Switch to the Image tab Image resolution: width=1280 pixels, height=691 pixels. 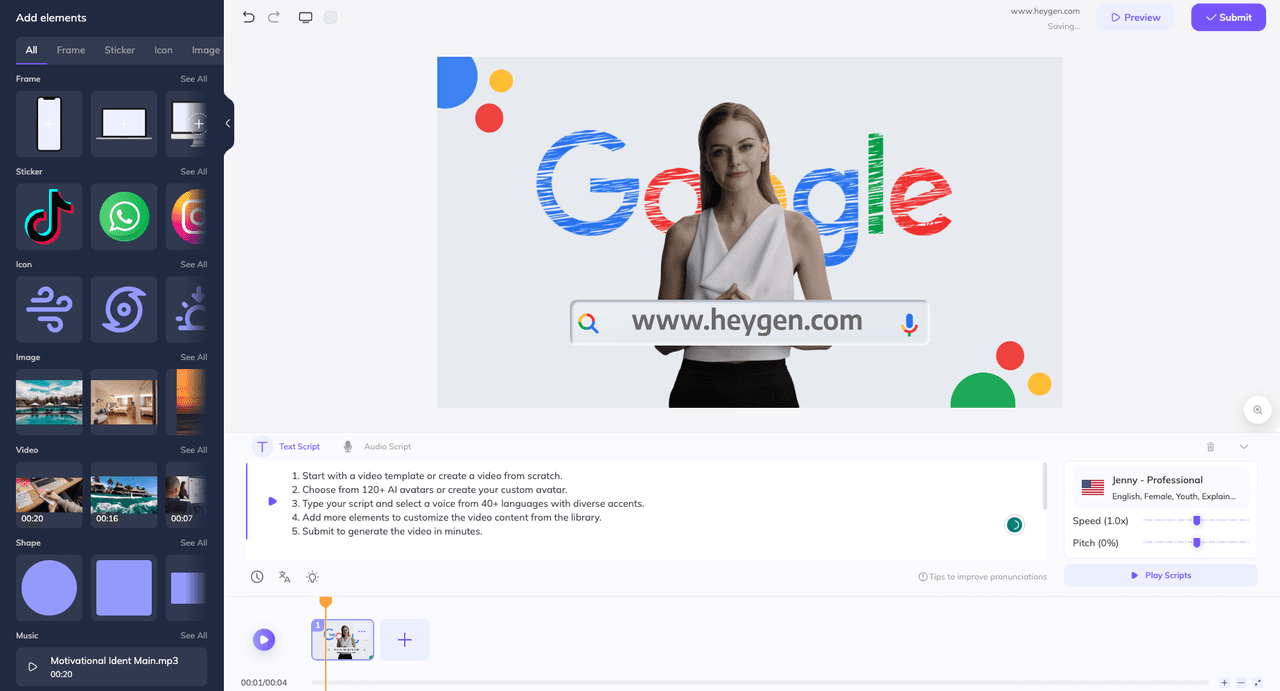pos(206,50)
